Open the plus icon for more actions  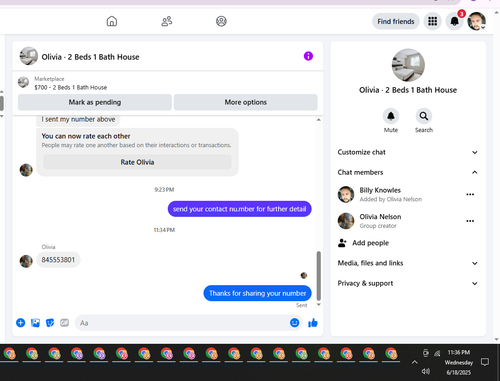(x=21, y=323)
